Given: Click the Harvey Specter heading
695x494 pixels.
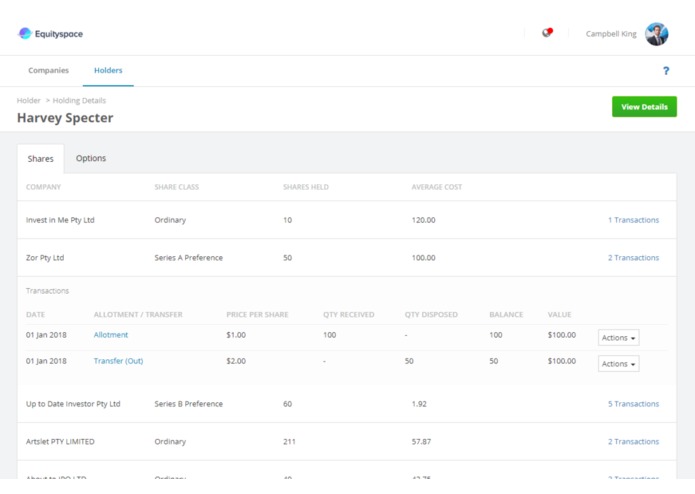Looking at the screenshot, I should click(x=65, y=118).
